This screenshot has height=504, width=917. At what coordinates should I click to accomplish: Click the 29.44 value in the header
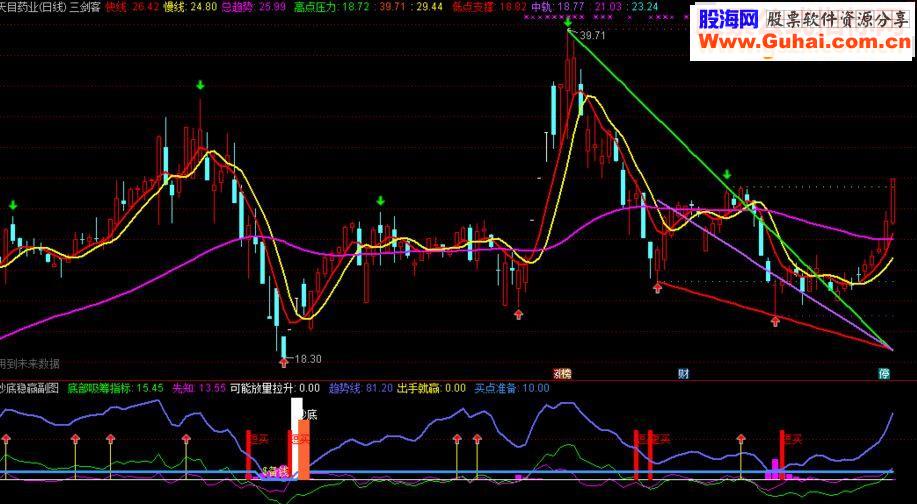click(x=430, y=6)
